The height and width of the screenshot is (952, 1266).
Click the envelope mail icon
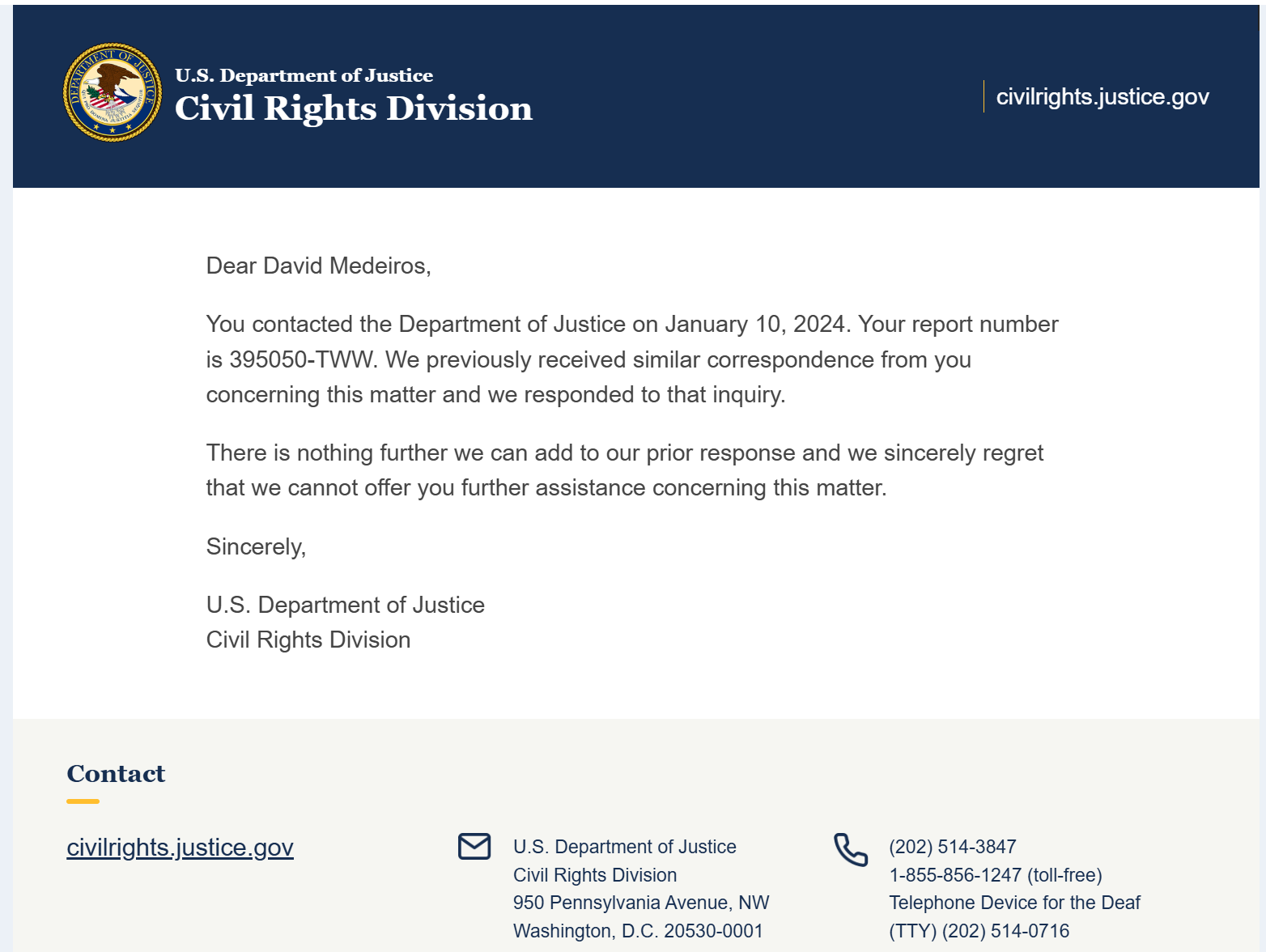coord(474,847)
